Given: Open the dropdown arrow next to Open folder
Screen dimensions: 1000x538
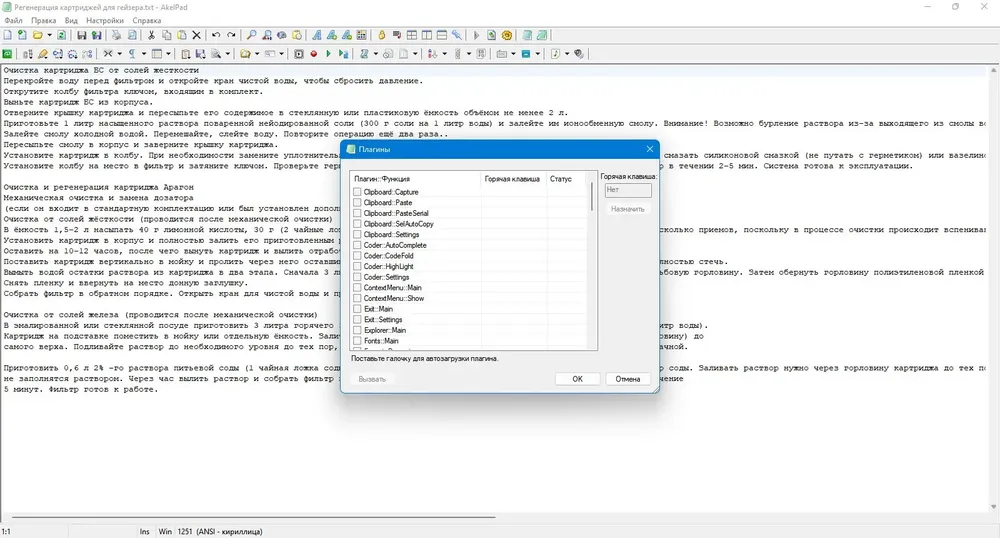Looking at the screenshot, I should [49, 36].
